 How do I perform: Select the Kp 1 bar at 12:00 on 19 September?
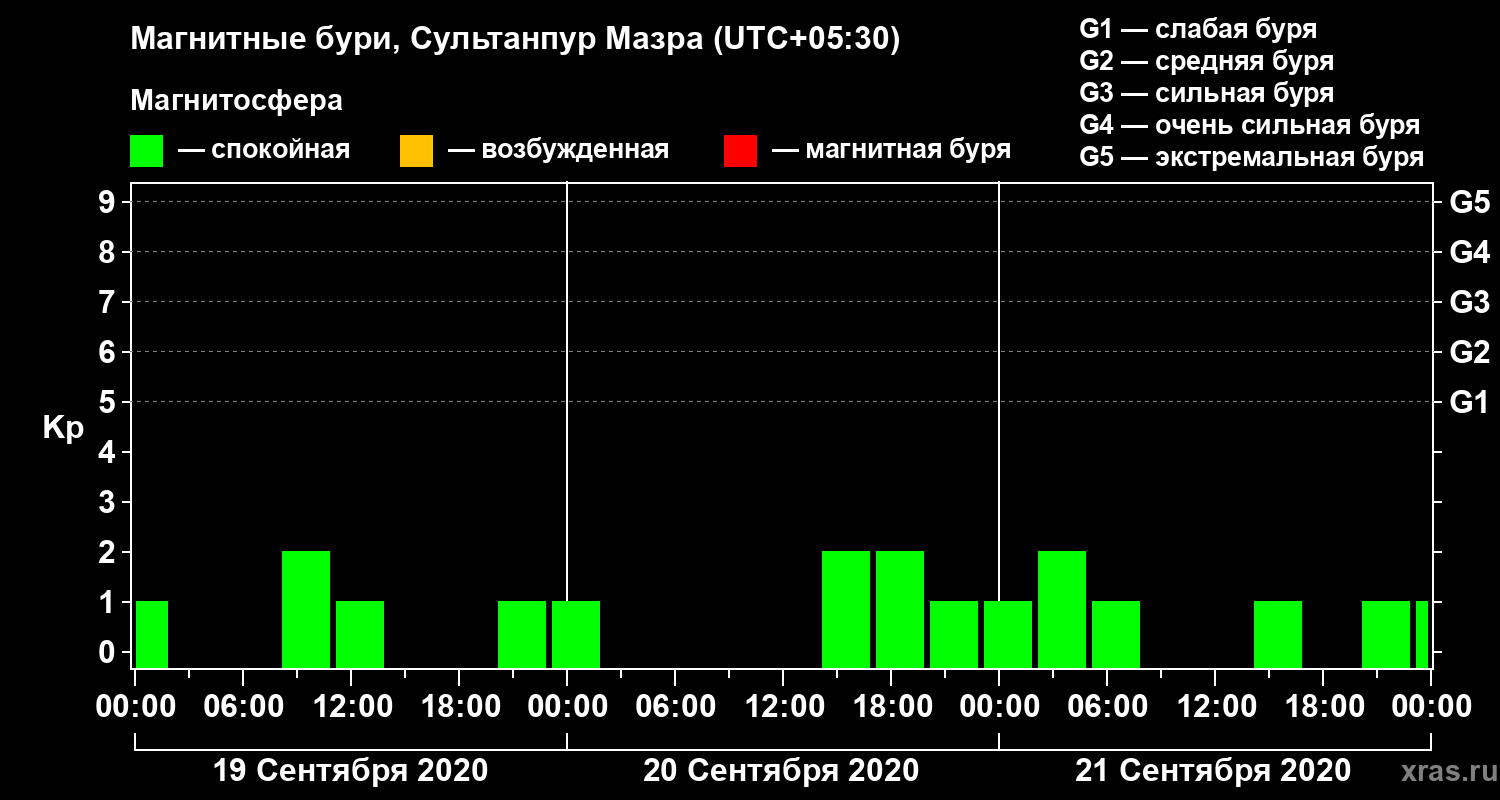[360, 634]
